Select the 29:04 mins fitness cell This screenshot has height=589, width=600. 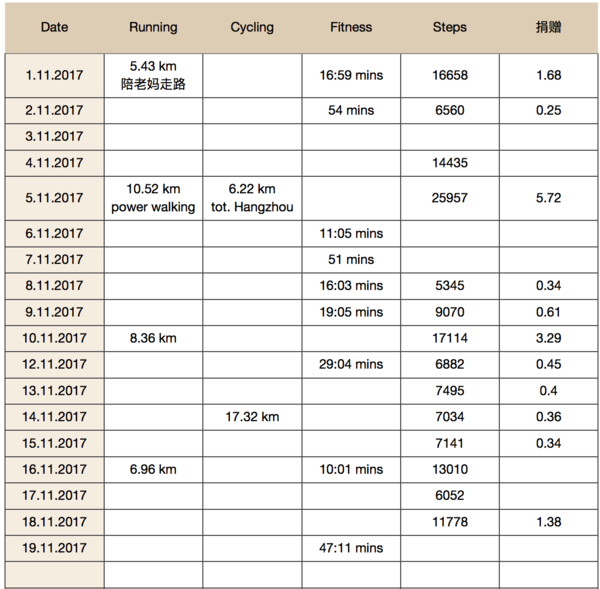coord(351,364)
